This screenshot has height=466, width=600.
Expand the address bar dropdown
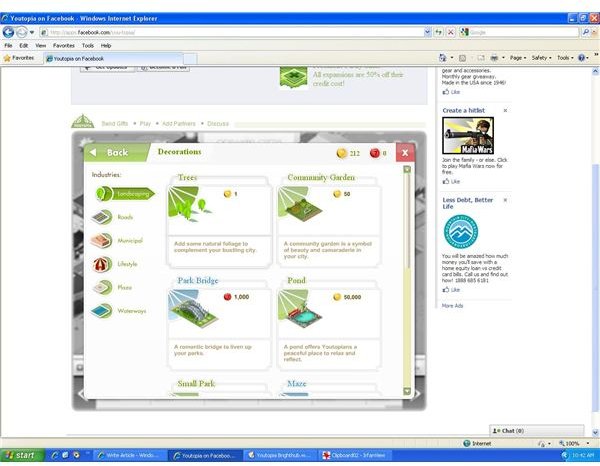point(428,33)
